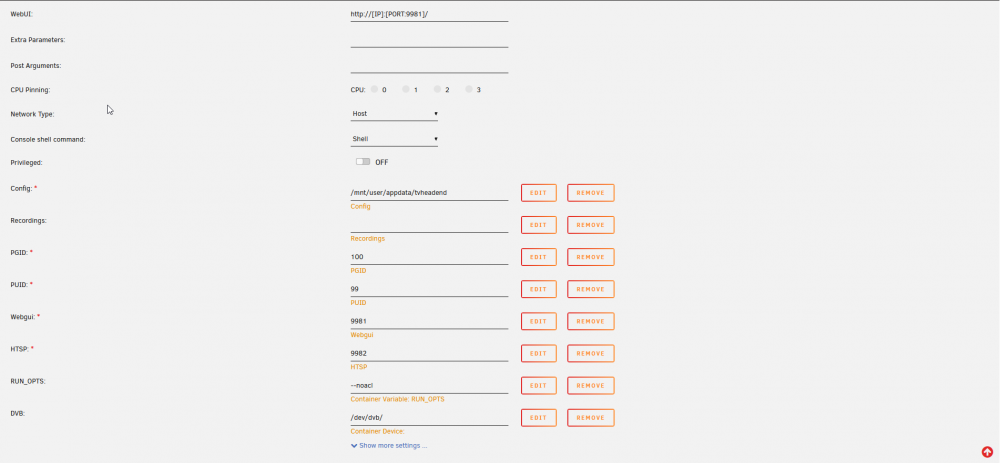Select CPU 3 pinning checkbox
Image resolution: width=1000 pixels, height=463 pixels.
469,89
